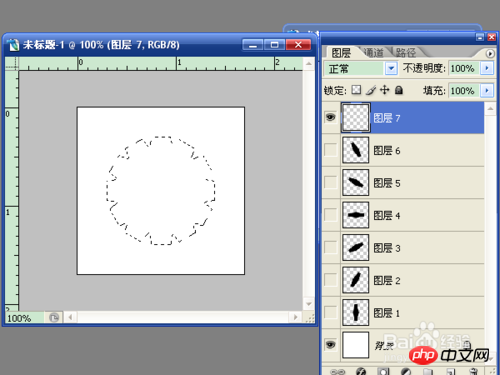
Task: Toggle visibility of the 背景 layer
Action: pyautogui.click(x=330, y=344)
